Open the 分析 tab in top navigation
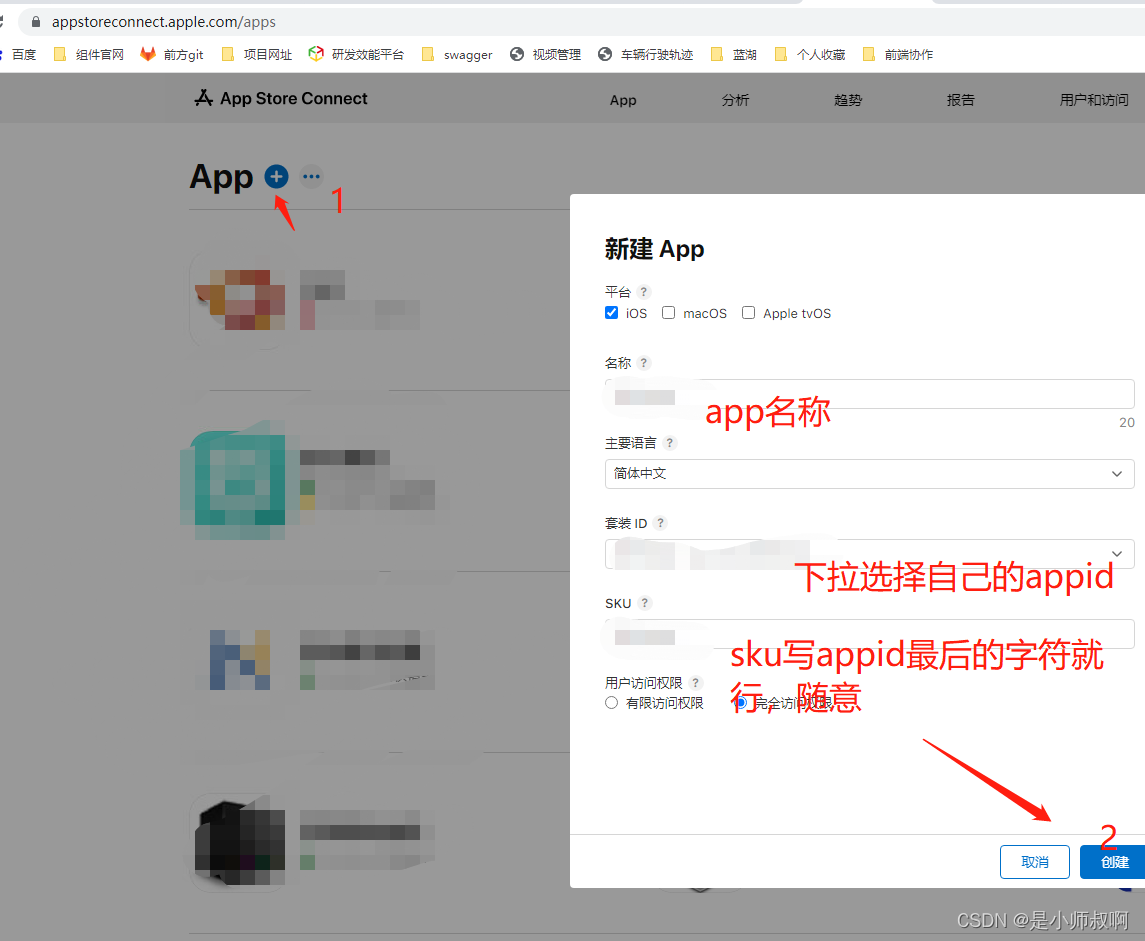The image size is (1145, 941). click(735, 100)
